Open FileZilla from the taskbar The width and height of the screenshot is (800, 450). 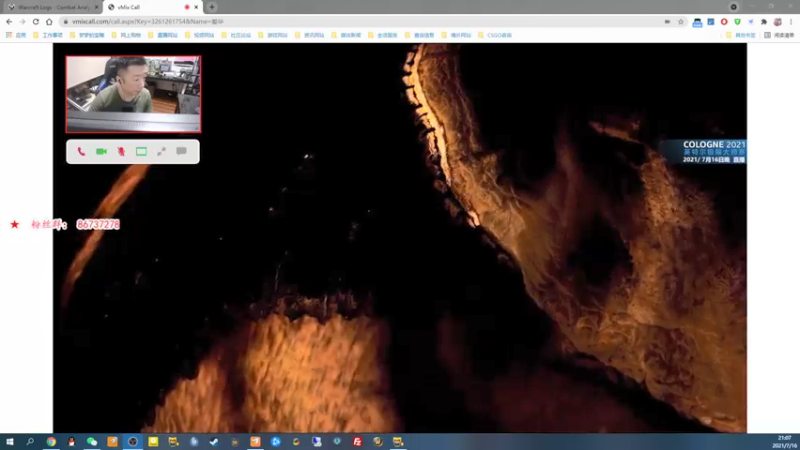pyautogui.click(x=357, y=441)
